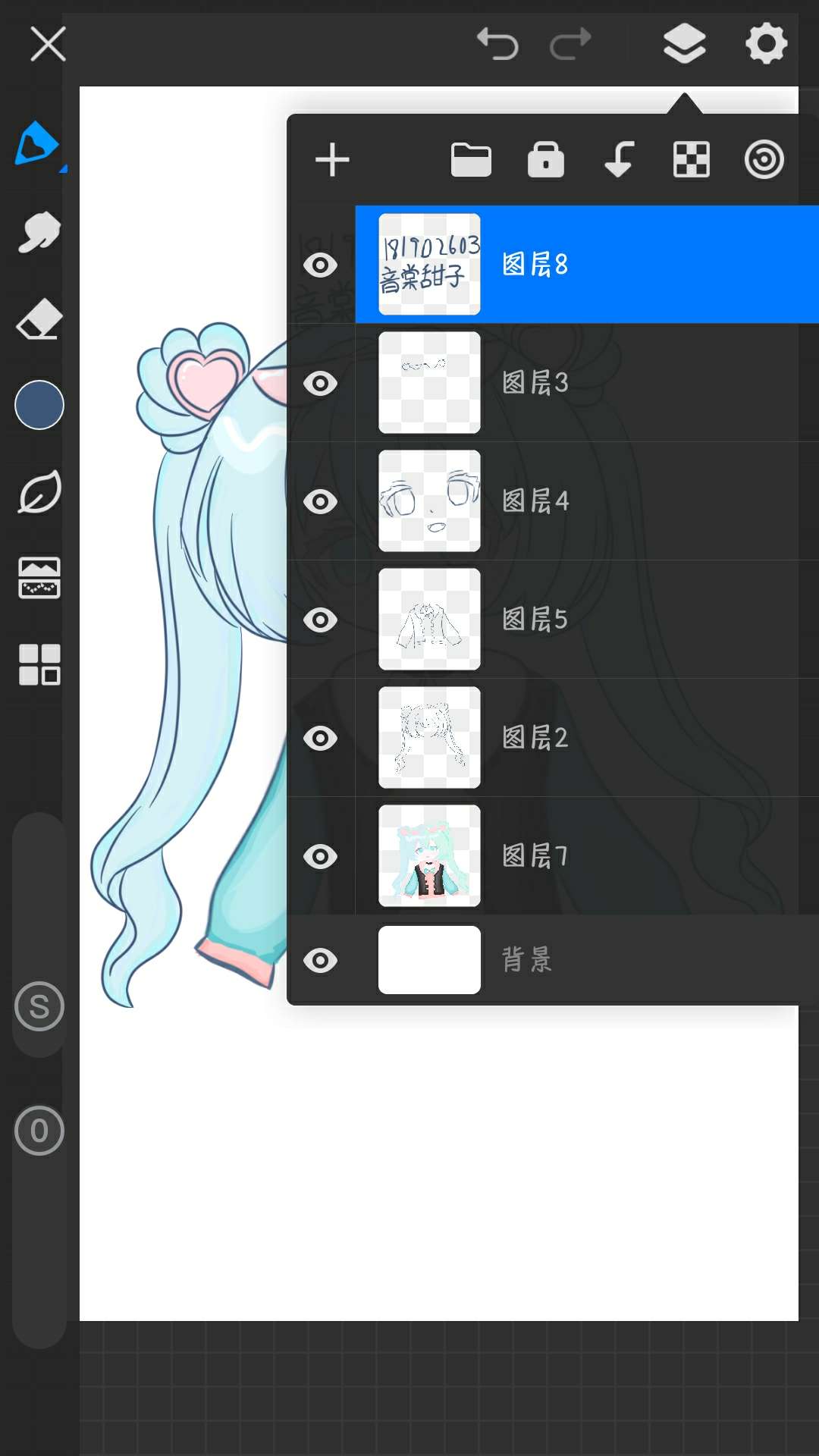The width and height of the screenshot is (819, 1456).
Task: Collapse the layers panel via layers icon
Action: 684,44
